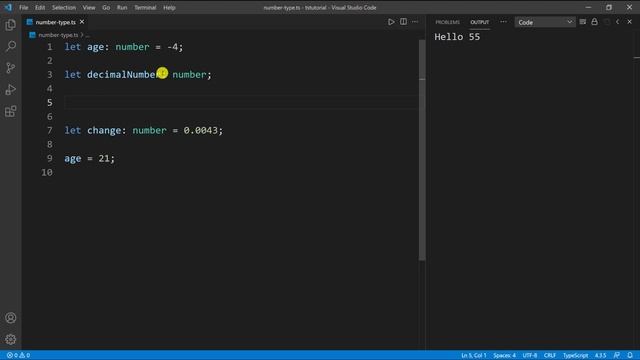The image size is (640, 360).
Task: Change file encoding UTF-8
Action: click(x=530, y=355)
